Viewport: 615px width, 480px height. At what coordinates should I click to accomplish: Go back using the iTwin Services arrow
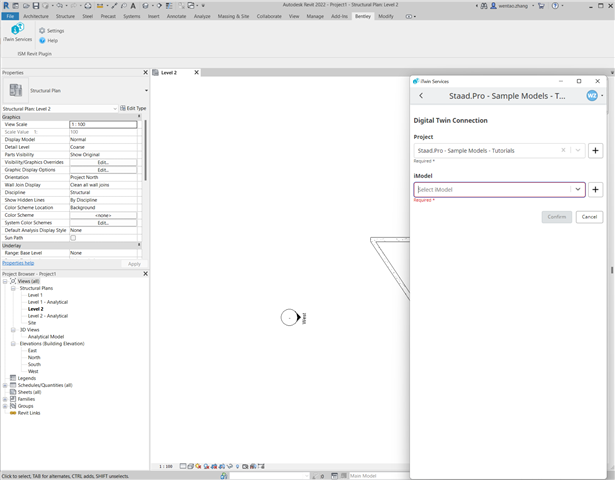(421, 96)
